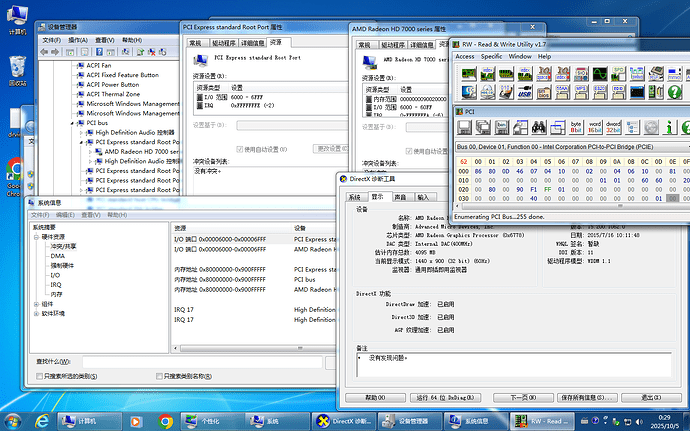Open the Specific menu in RW utility

coord(491,57)
